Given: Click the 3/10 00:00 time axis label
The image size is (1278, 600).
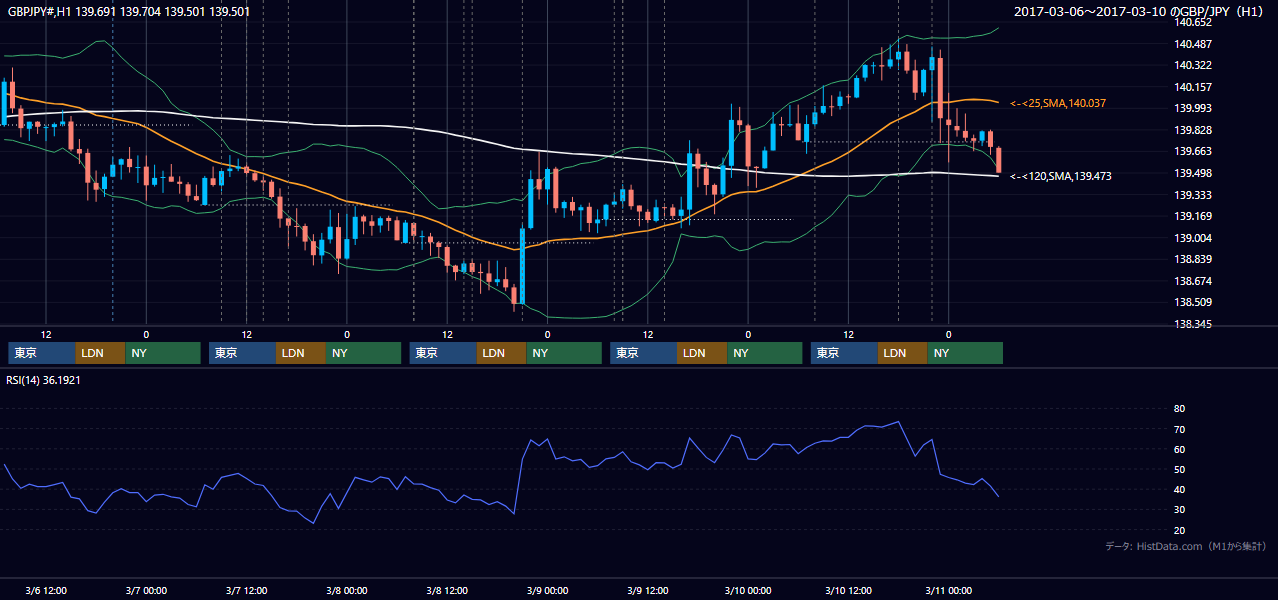Looking at the screenshot, I should 748,590.
